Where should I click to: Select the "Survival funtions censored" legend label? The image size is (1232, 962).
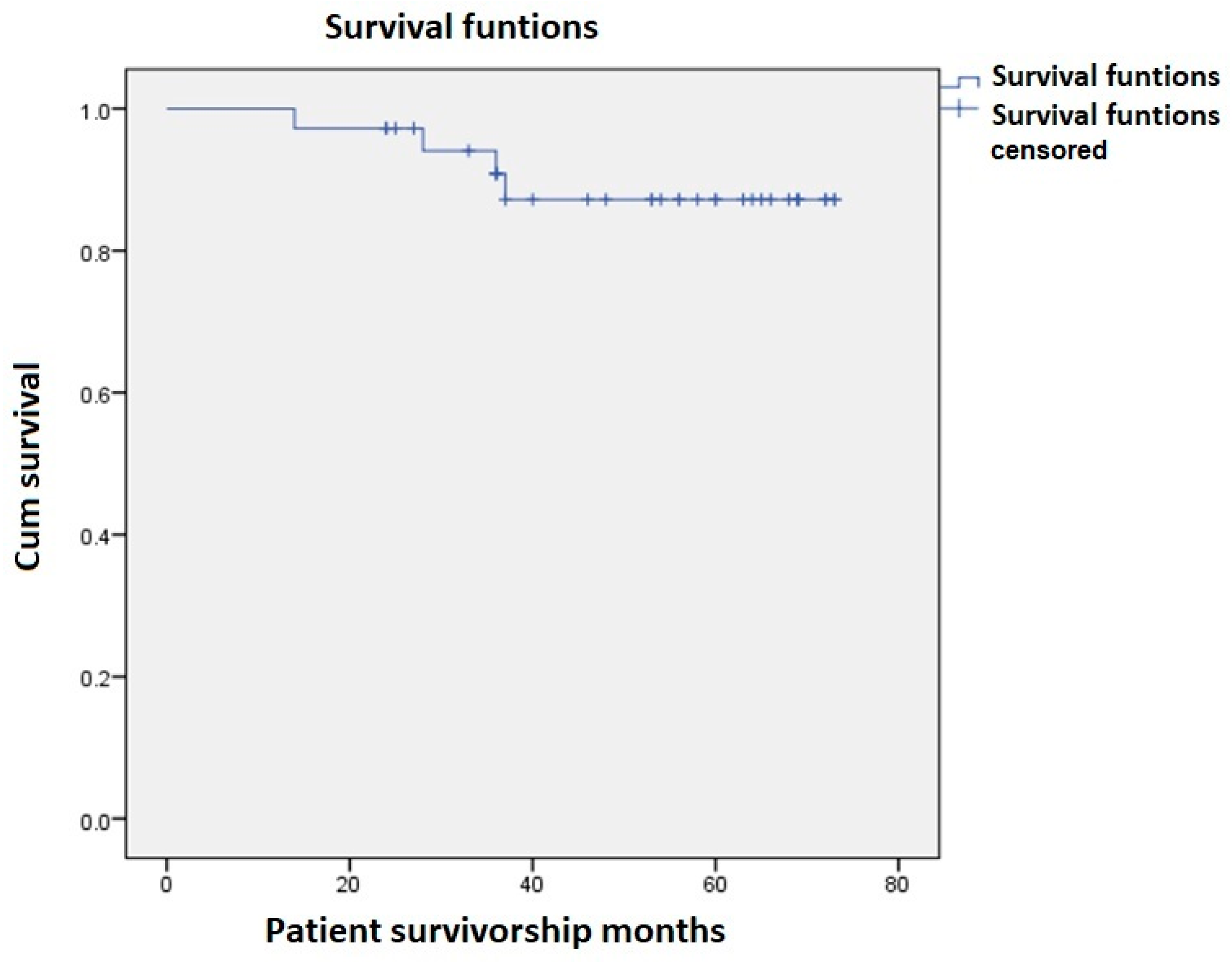(x=1105, y=132)
